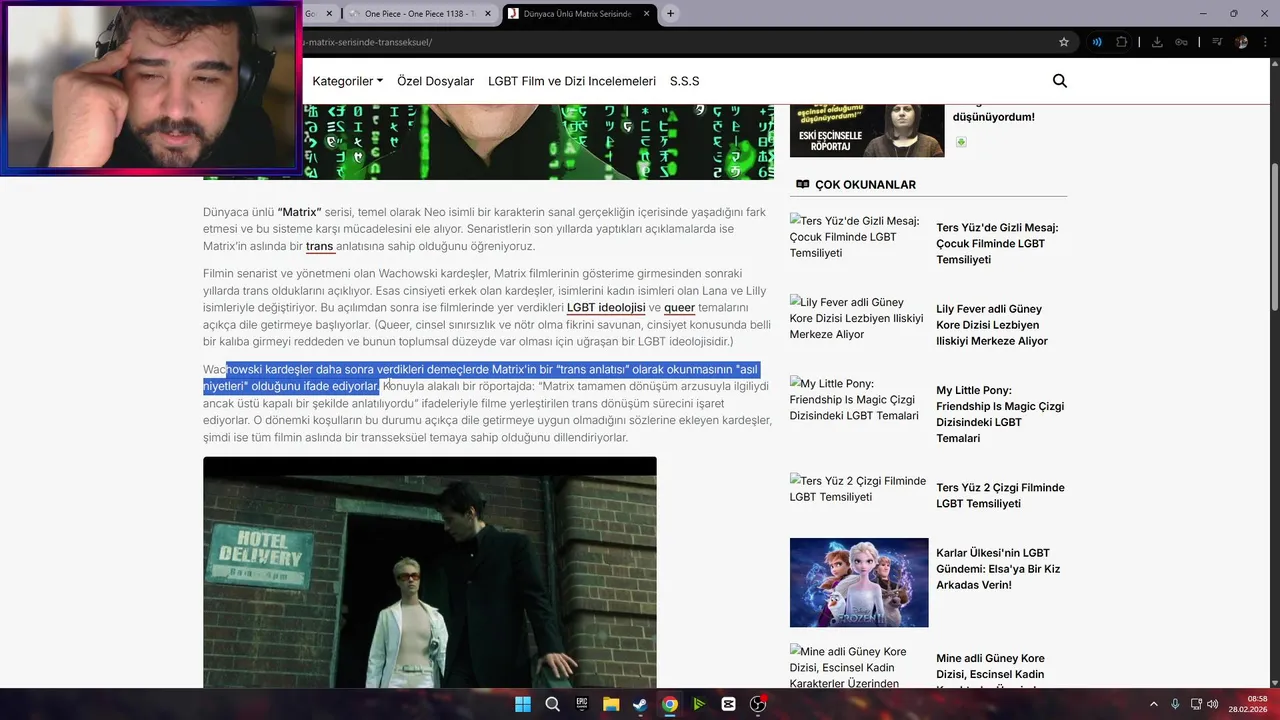Open 'Ters Yüz'de Gizli Mesaj' article title
1280x720 pixels.
coord(997,243)
